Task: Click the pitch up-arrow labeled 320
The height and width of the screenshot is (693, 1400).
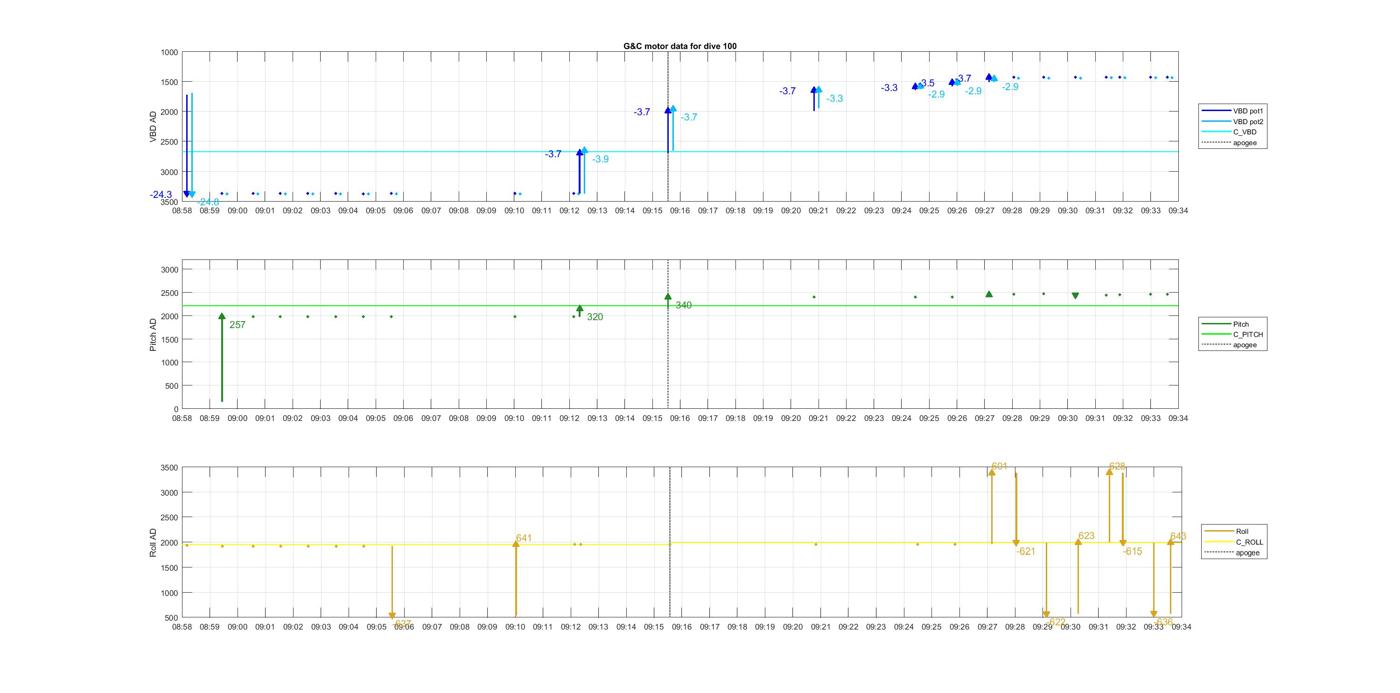Action: (x=579, y=310)
